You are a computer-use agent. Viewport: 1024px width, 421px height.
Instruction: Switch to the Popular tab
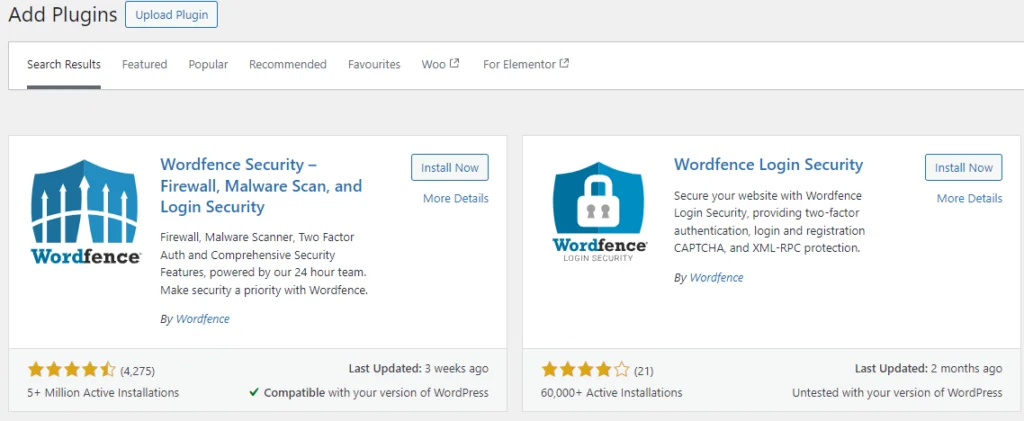[208, 64]
